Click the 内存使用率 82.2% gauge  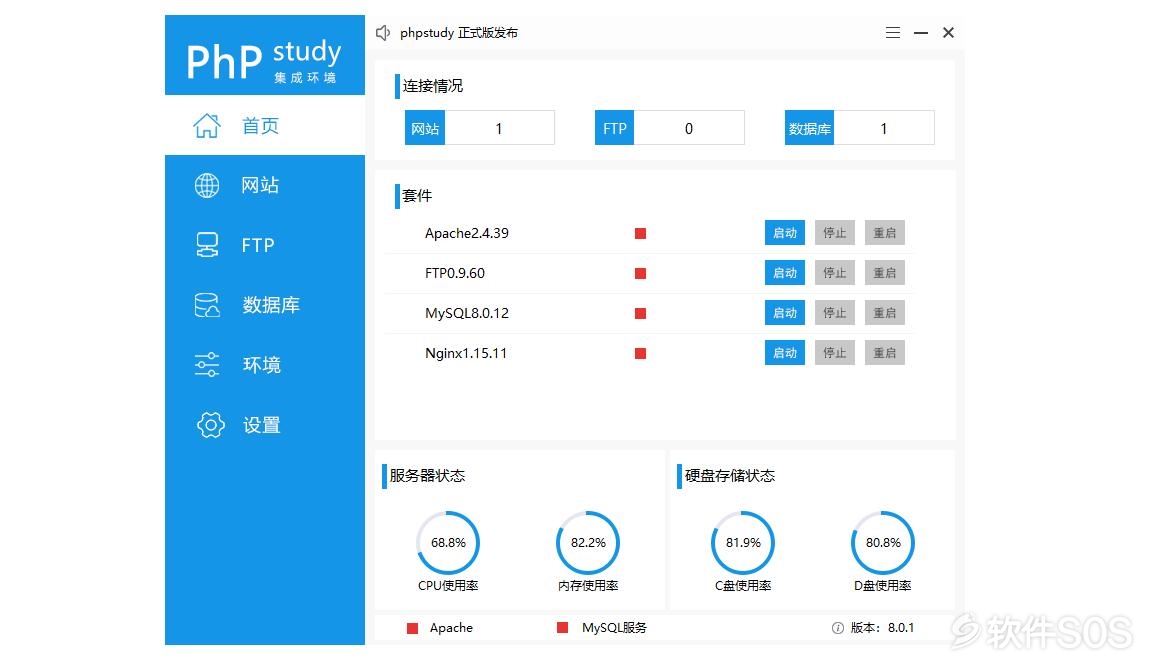click(588, 543)
